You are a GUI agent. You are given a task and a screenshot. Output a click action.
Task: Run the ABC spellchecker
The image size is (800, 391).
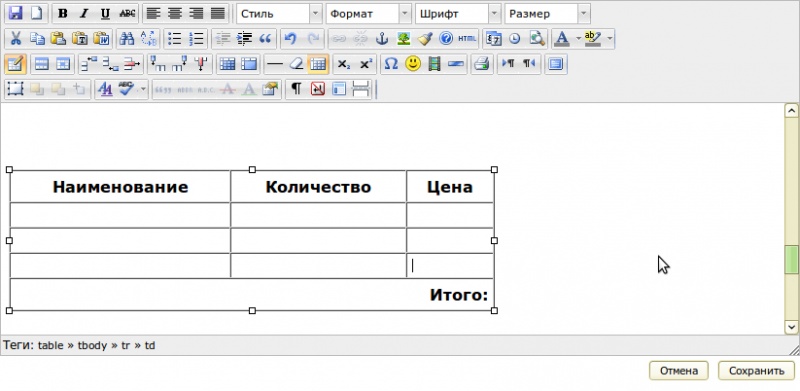(126, 89)
